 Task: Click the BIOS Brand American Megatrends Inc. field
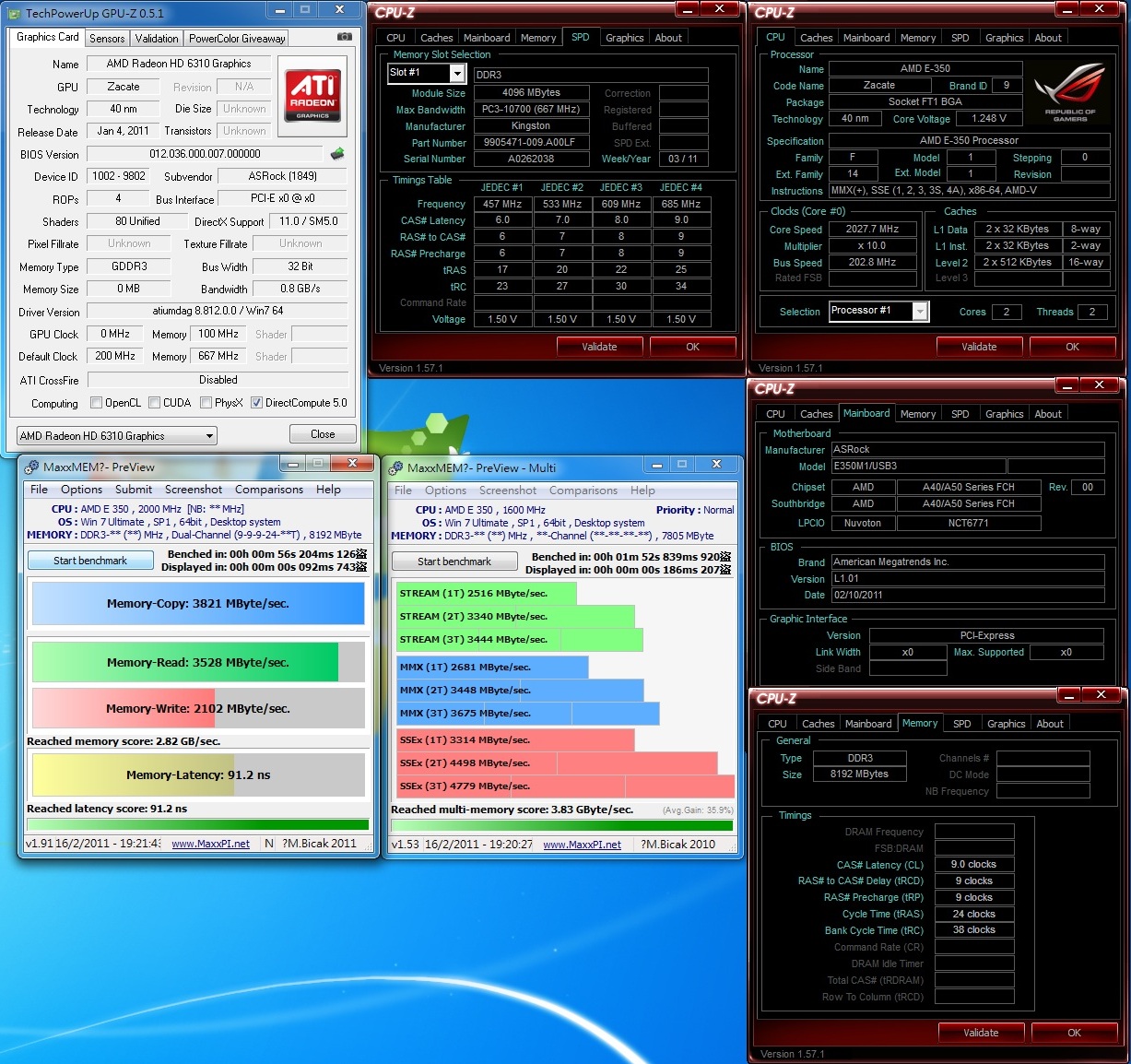[x=968, y=562]
